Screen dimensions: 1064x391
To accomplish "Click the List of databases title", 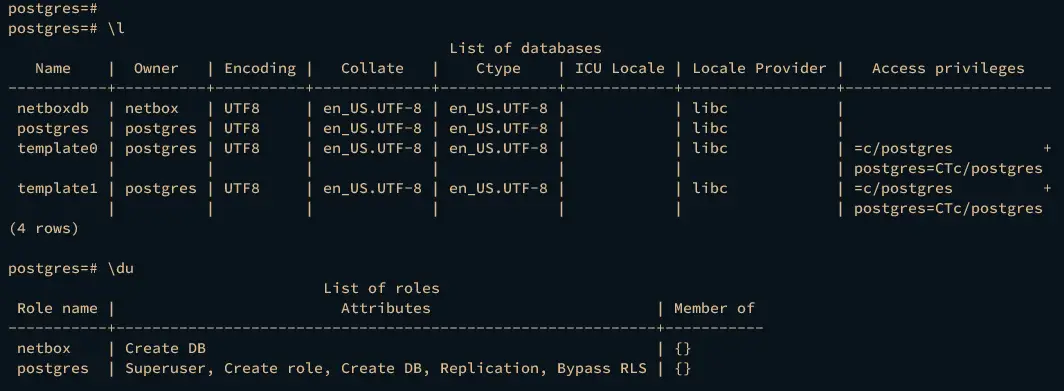I will [525, 48].
